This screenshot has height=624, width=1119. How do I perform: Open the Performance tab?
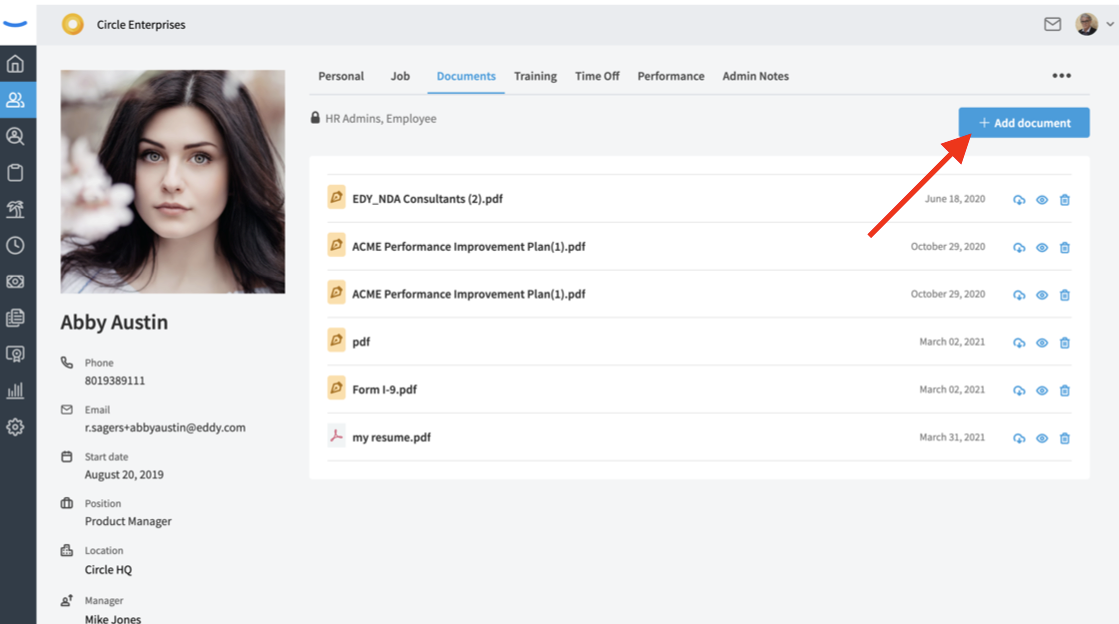click(671, 76)
